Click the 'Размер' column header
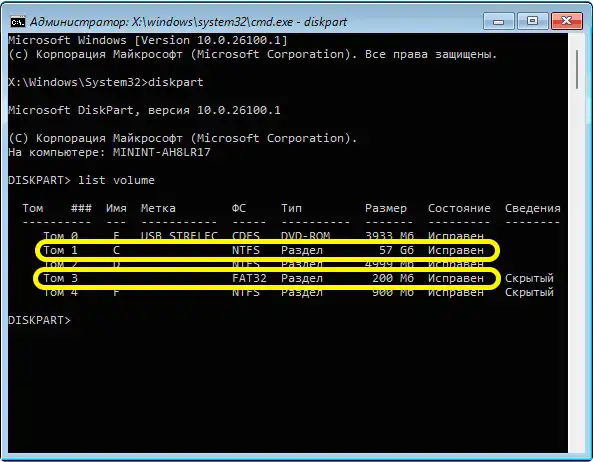593x462 pixels. [x=386, y=208]
